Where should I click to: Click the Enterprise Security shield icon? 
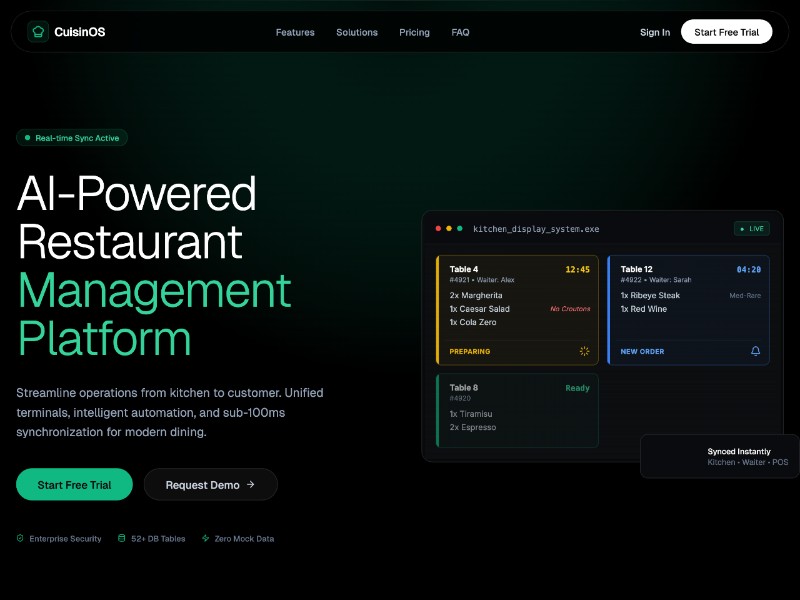pos(20,538)
